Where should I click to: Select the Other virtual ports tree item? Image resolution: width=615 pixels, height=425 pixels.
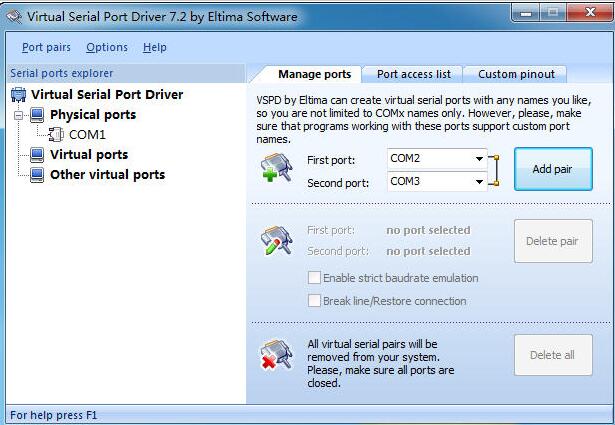107,174
